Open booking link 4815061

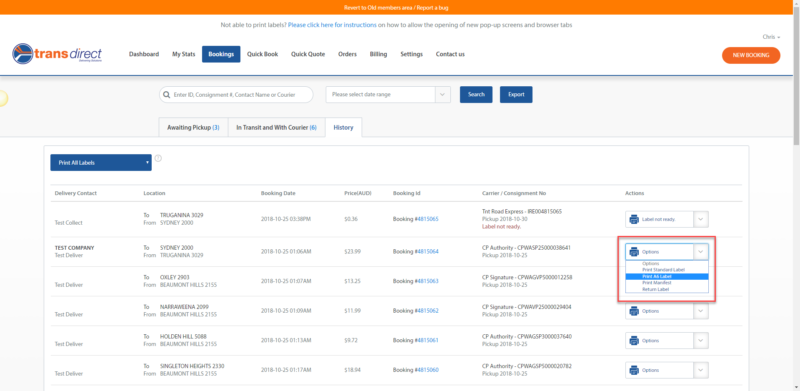[428, 340]
